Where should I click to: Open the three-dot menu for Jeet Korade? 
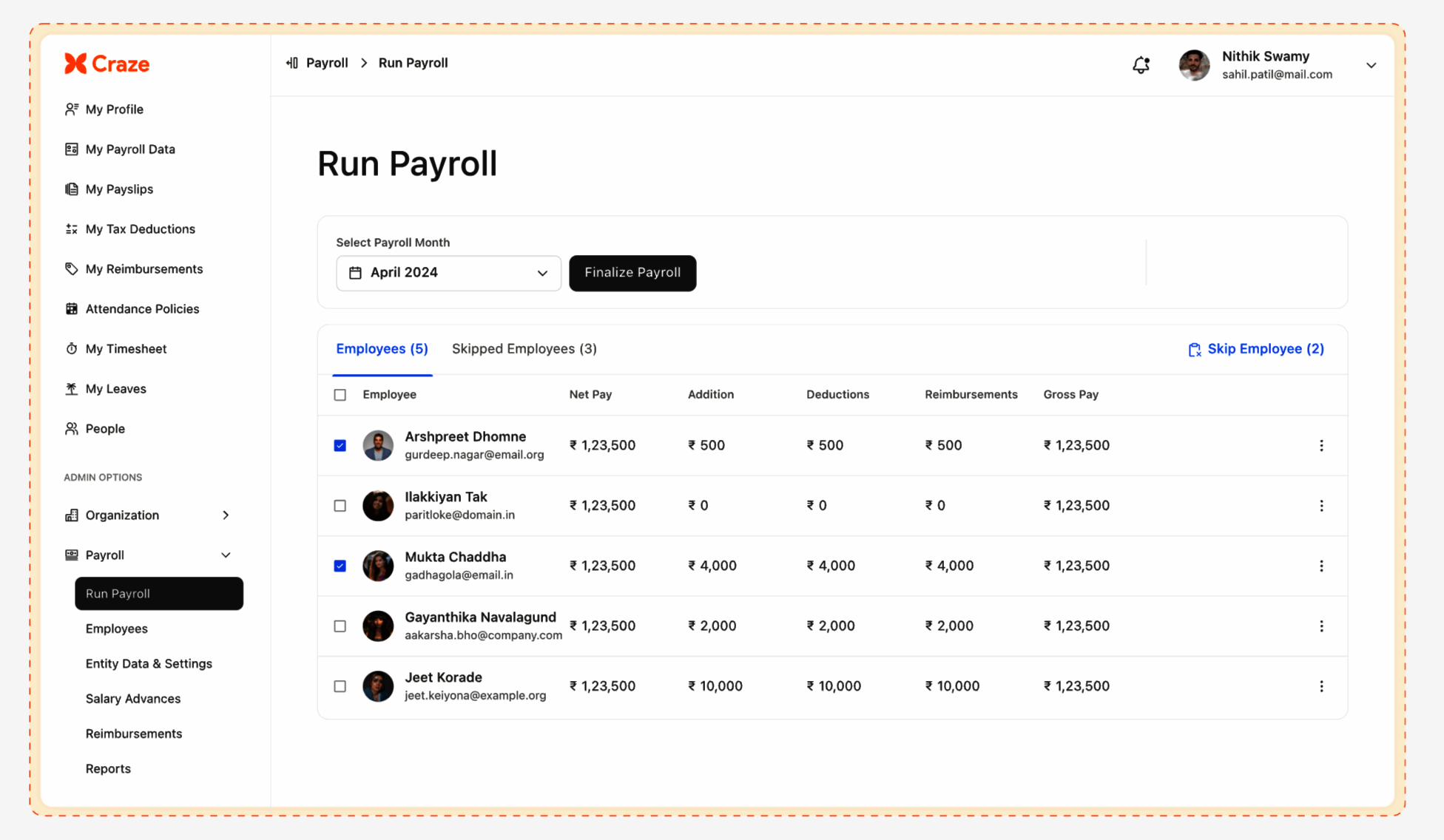click(x=1321, y=686)
